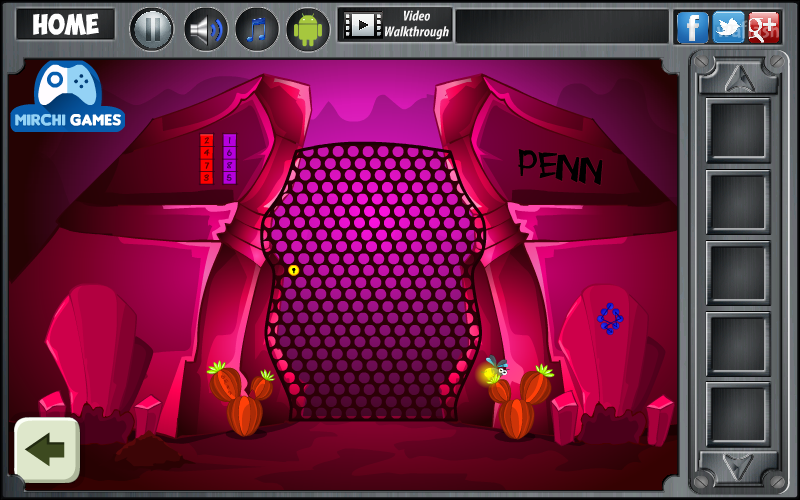Click the yellow keyhole on the gate
800x500 pixels.
click(x=293, y=270)
